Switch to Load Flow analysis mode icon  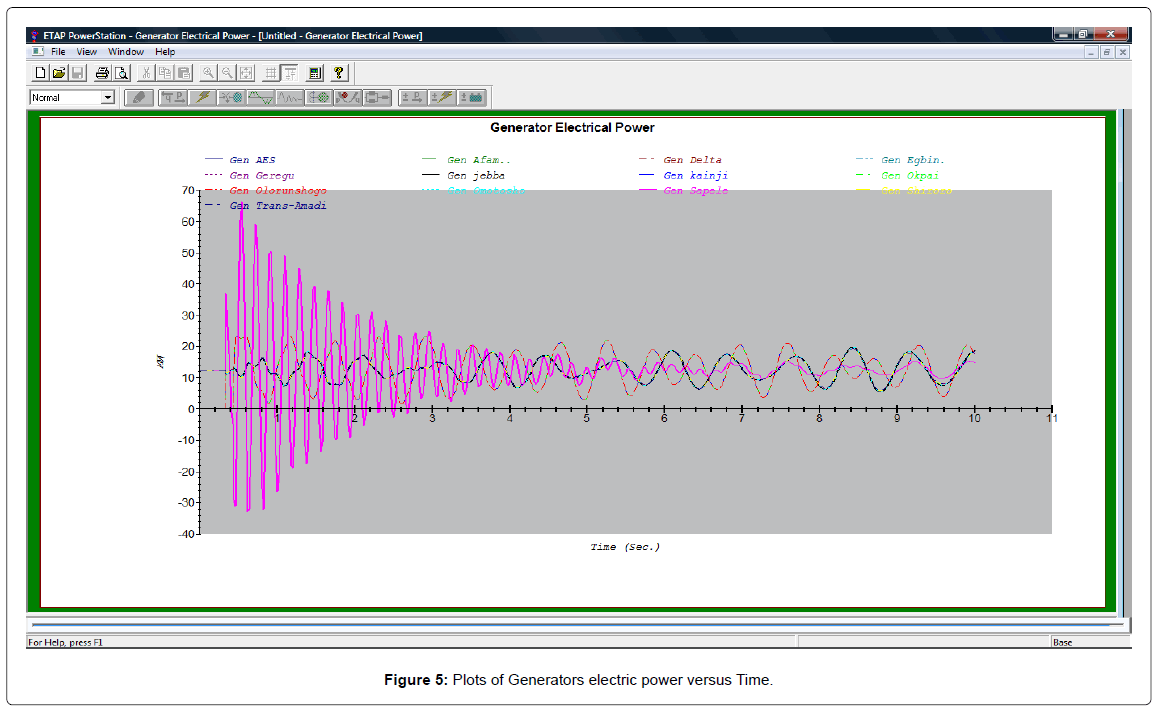coord(173,97)
